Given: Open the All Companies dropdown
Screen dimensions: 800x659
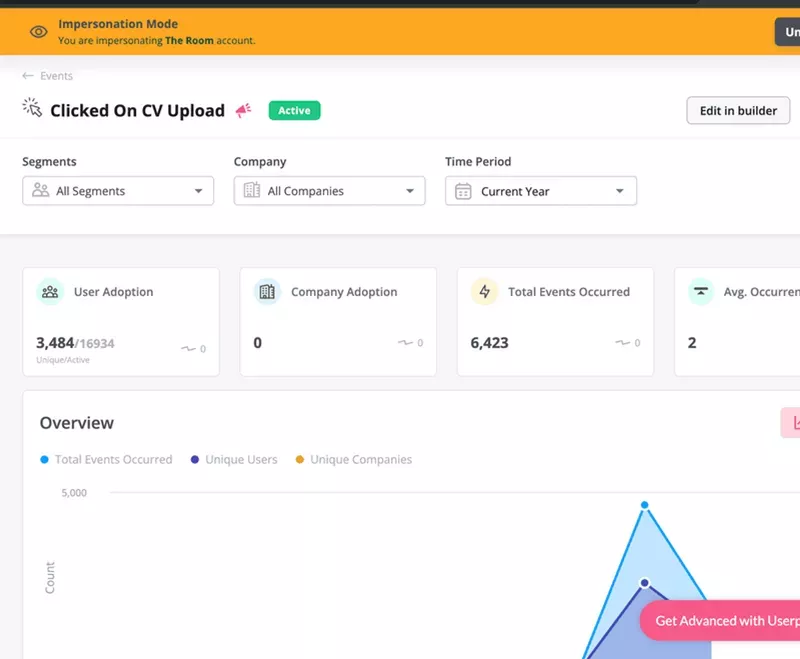Looking at the screenshot, I should coord(329,191).
